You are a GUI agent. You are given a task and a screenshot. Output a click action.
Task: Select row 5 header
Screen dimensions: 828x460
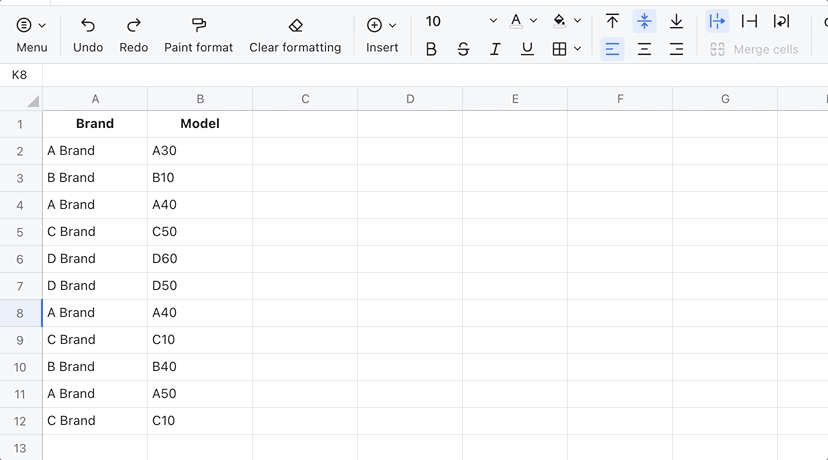click(20, 232)
